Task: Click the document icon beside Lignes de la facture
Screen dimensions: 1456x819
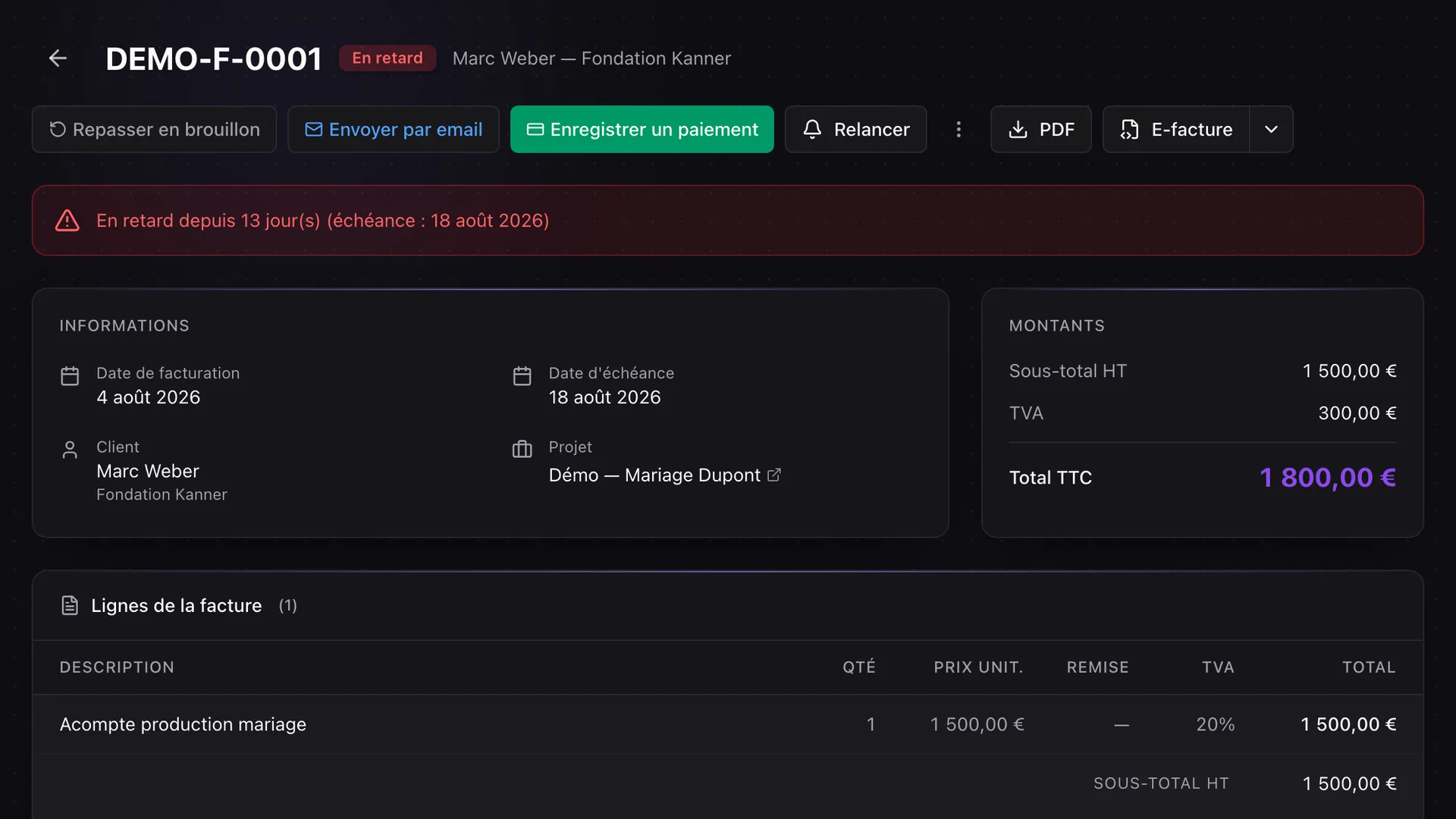Action: coord(70,605)
